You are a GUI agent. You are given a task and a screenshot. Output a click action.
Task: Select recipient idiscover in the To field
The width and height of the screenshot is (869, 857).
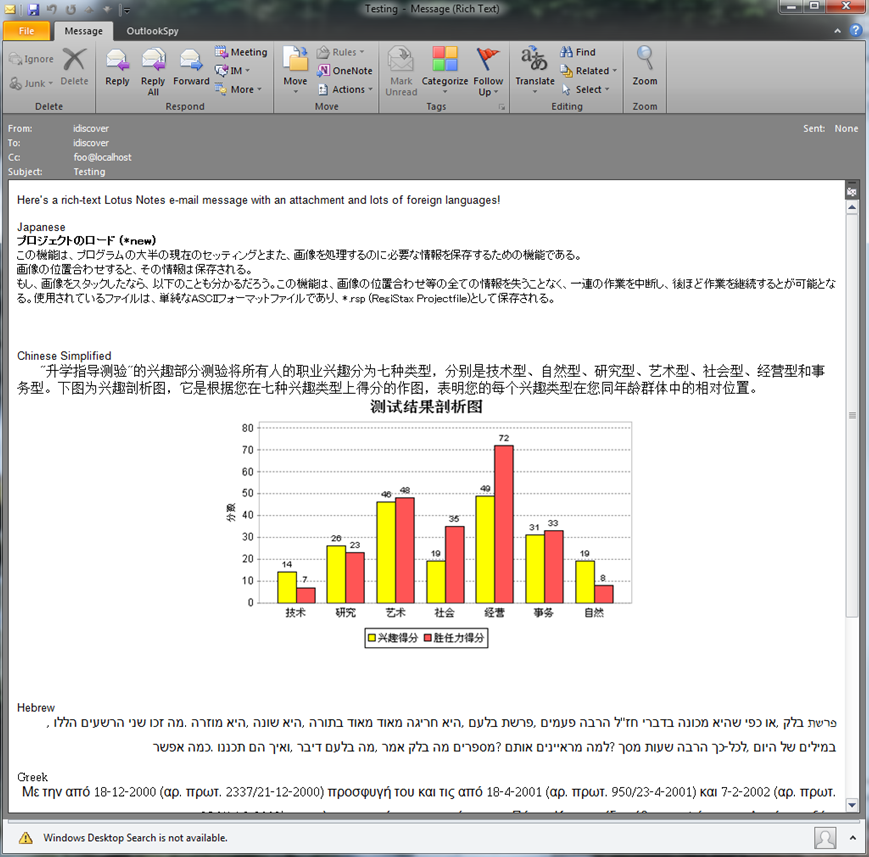point(91,143)
